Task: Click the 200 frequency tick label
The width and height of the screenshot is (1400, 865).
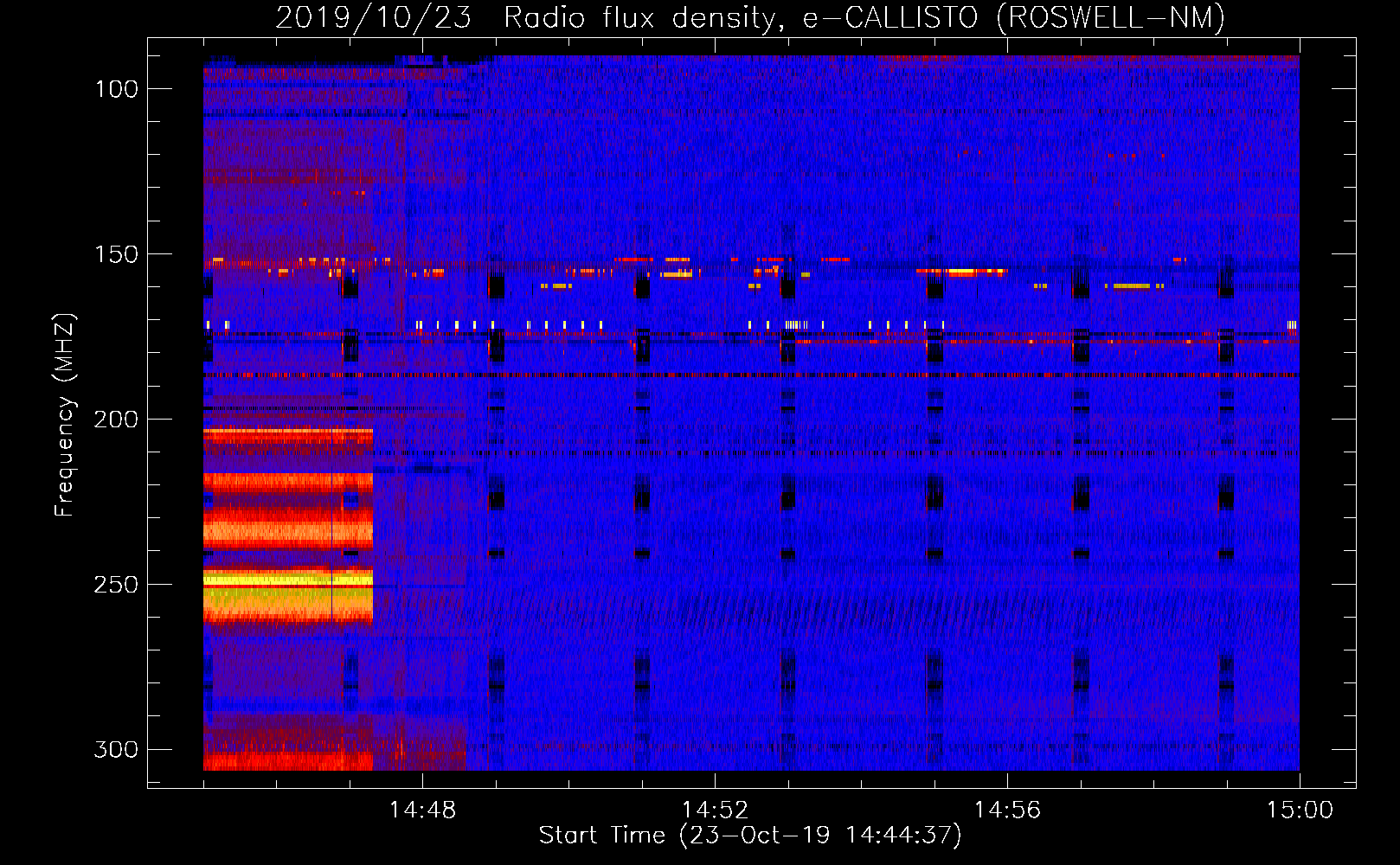Action: (x=116, y=420)
